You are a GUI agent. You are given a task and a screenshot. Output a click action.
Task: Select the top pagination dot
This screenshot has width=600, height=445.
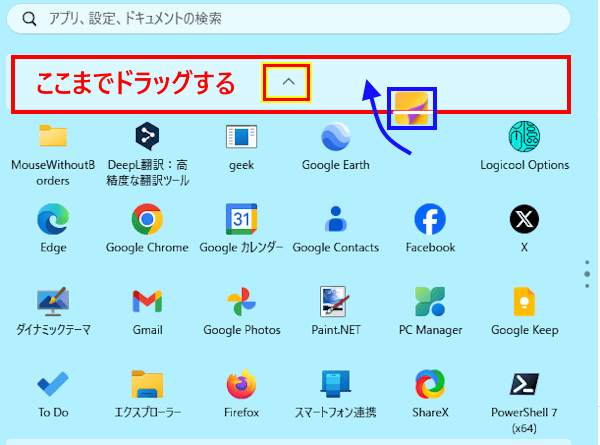tap(587, 262)
